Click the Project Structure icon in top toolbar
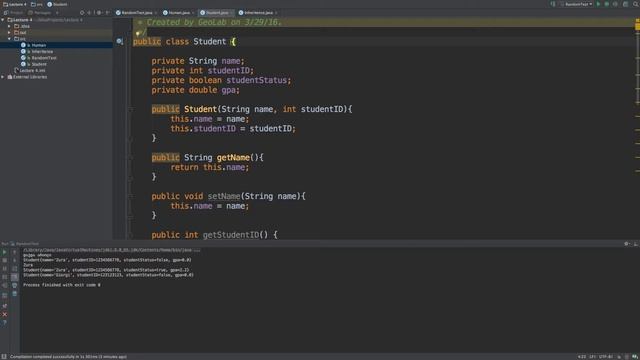 click(x=625, y=4)
